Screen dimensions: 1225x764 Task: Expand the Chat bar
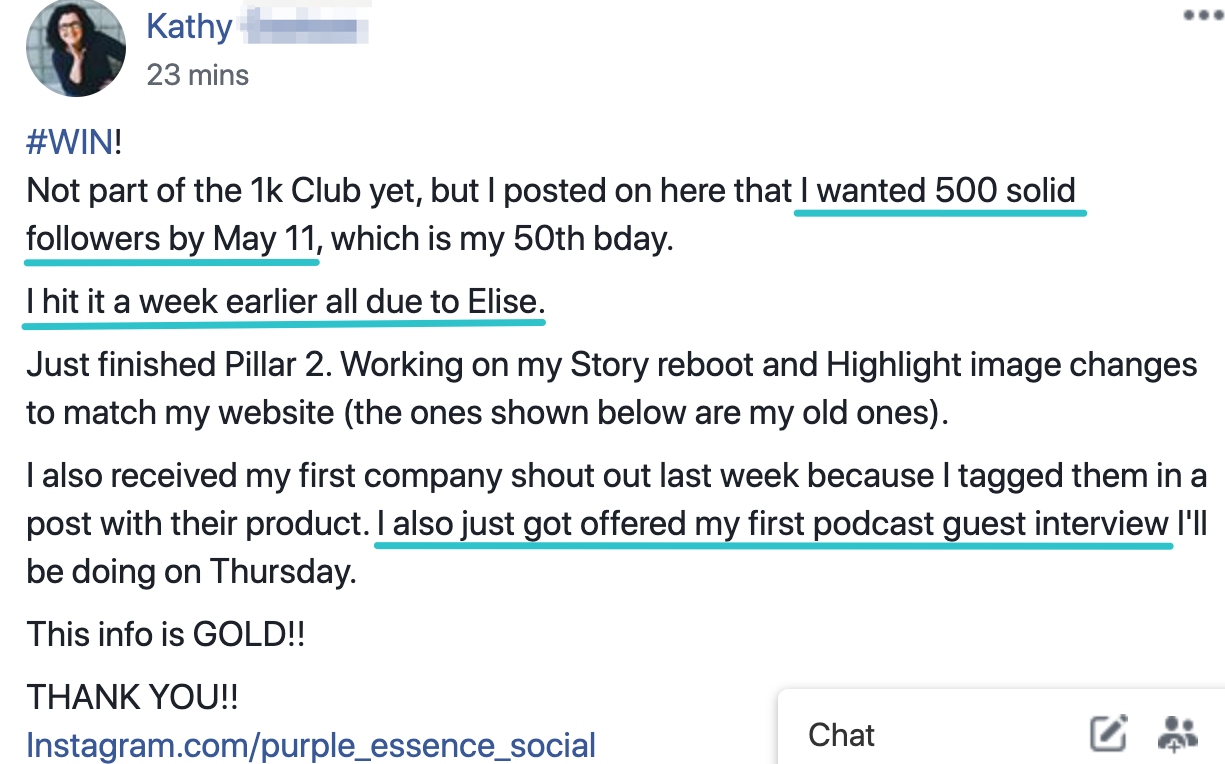tap(842, 735)
